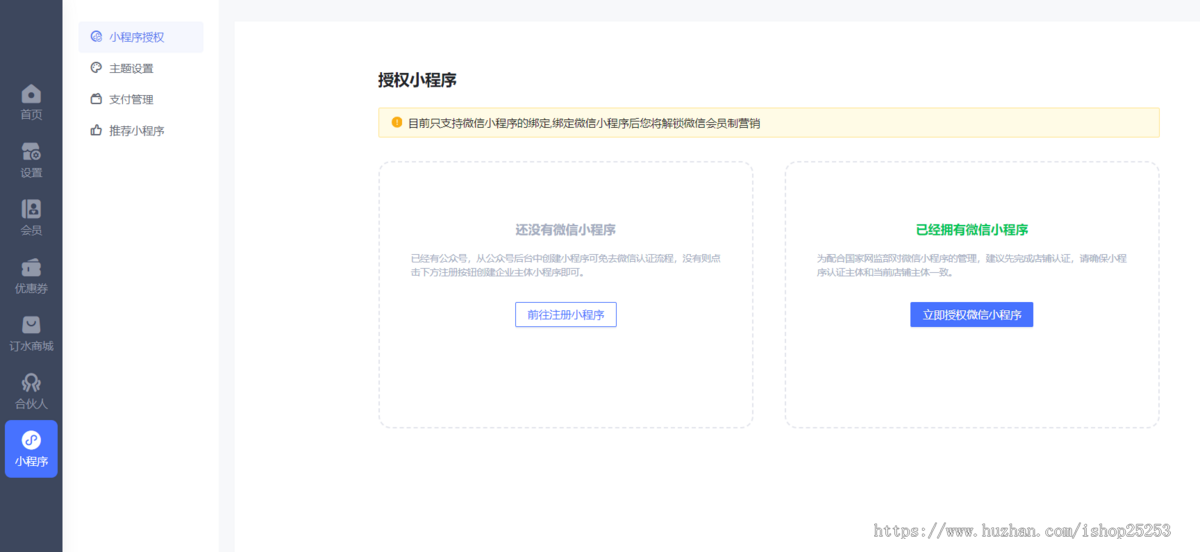Click the palette icon beside 主题设置
1200x552 pixels.
point(96,68)
